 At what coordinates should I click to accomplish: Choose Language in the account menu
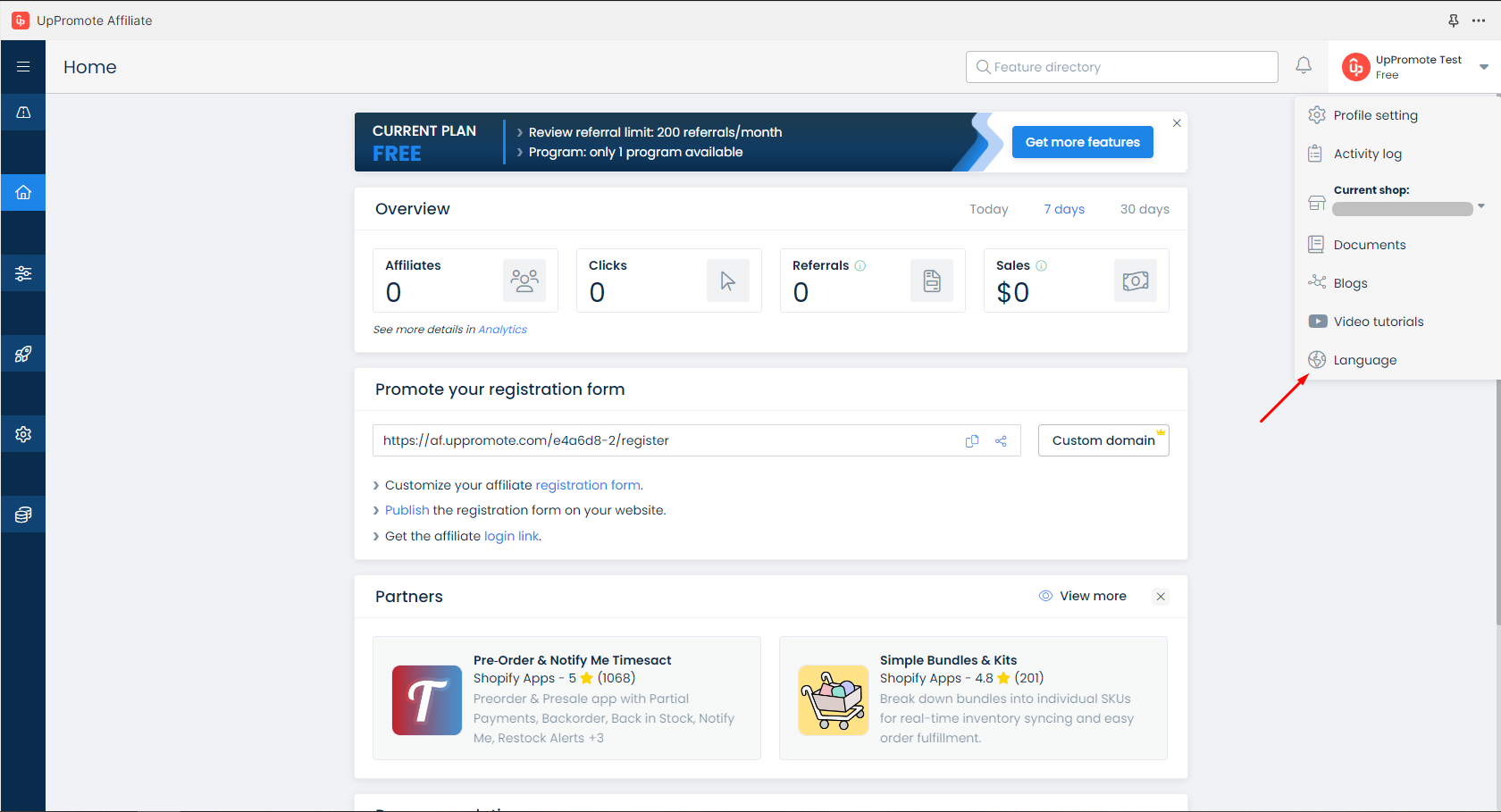click(1364, 360)
